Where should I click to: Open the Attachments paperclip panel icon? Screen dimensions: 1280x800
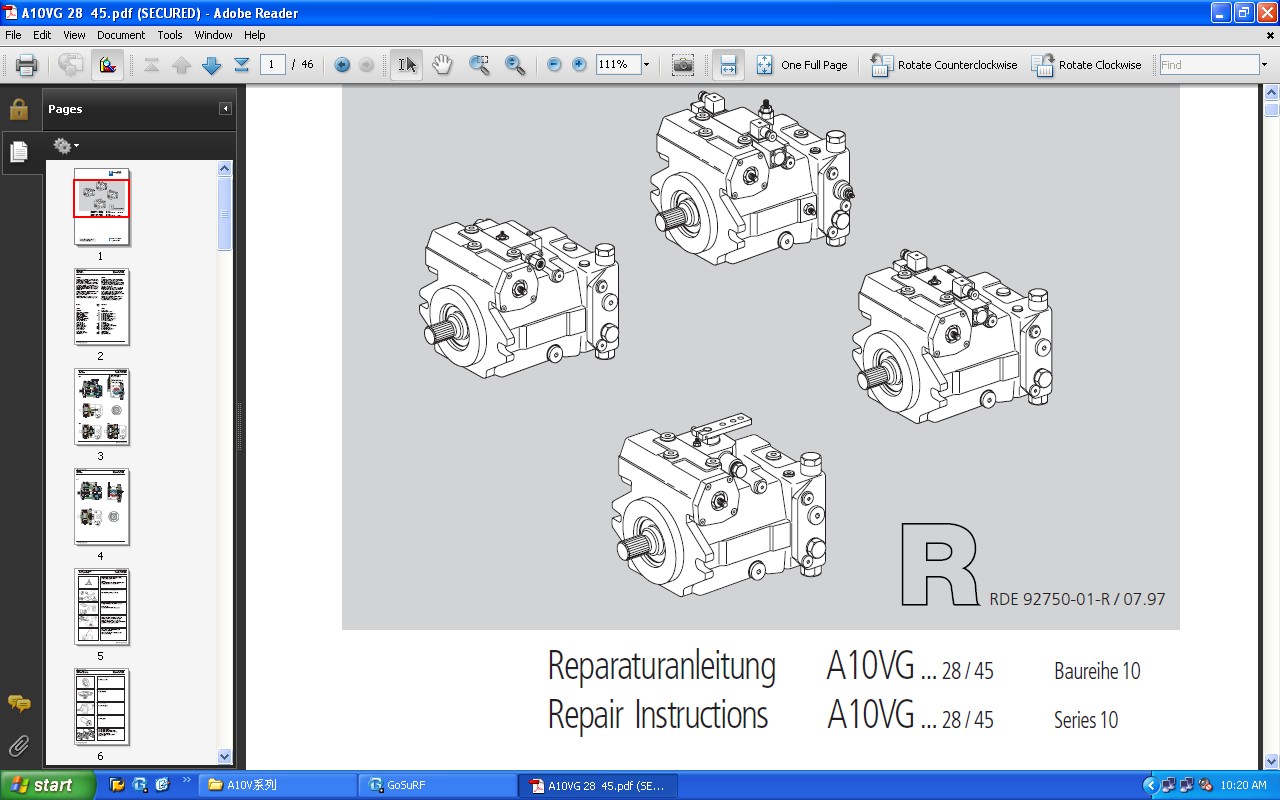(x=19, y=746)
